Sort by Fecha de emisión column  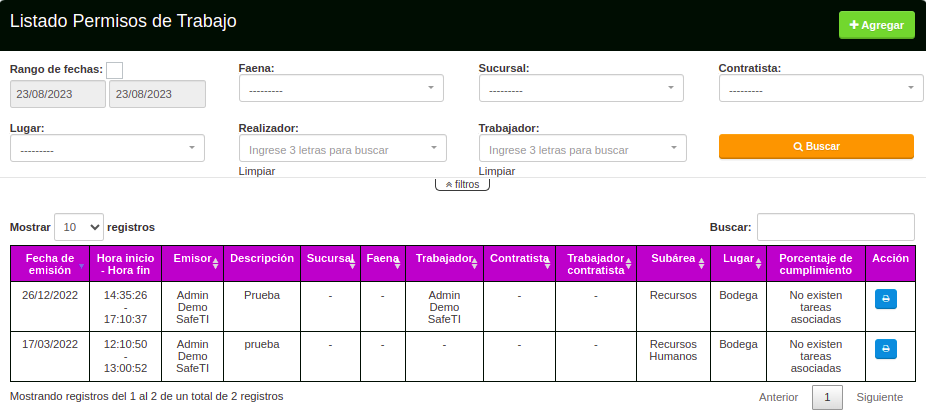coord(50,264)
